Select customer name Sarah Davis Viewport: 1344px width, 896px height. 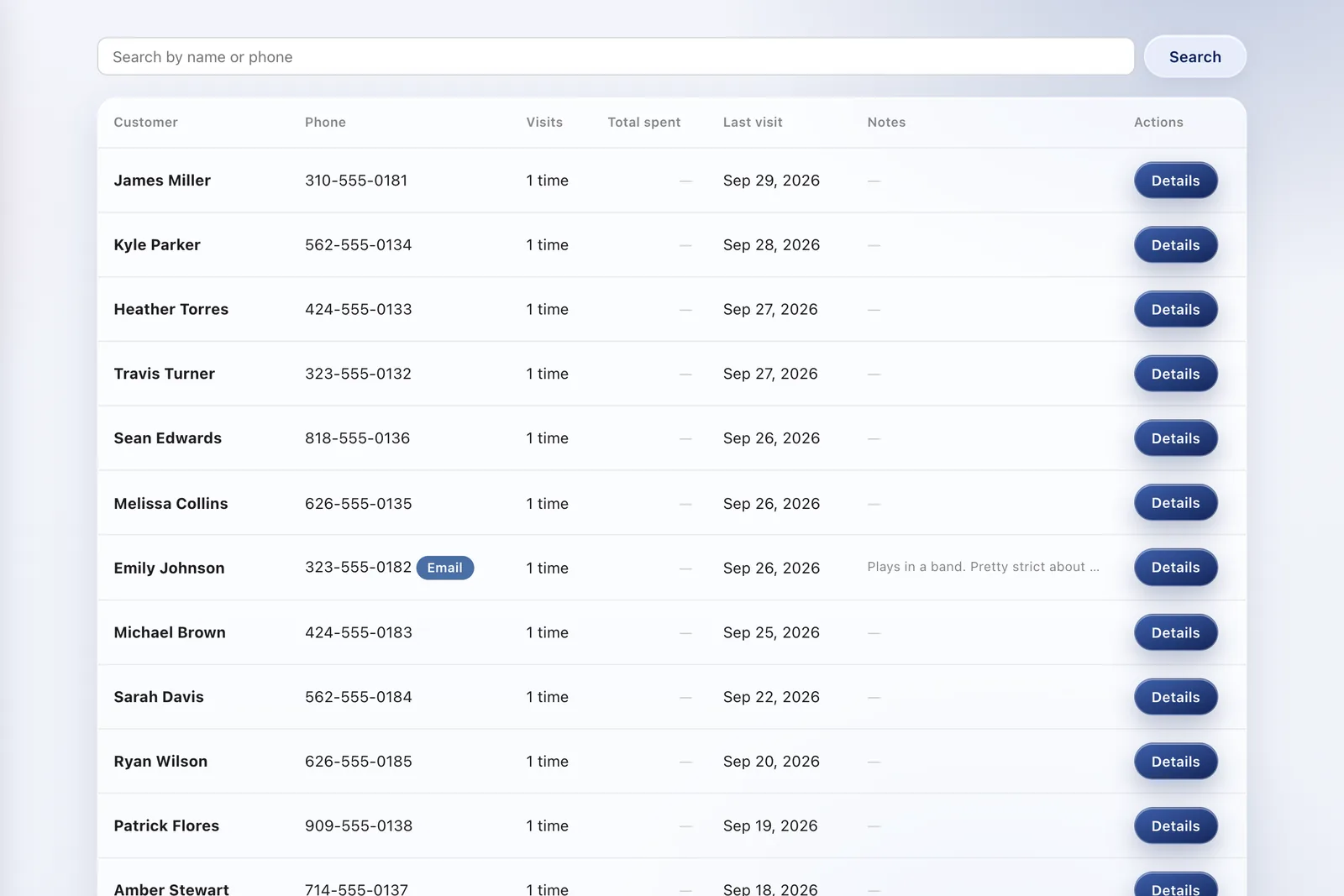(x=159, y=697)
